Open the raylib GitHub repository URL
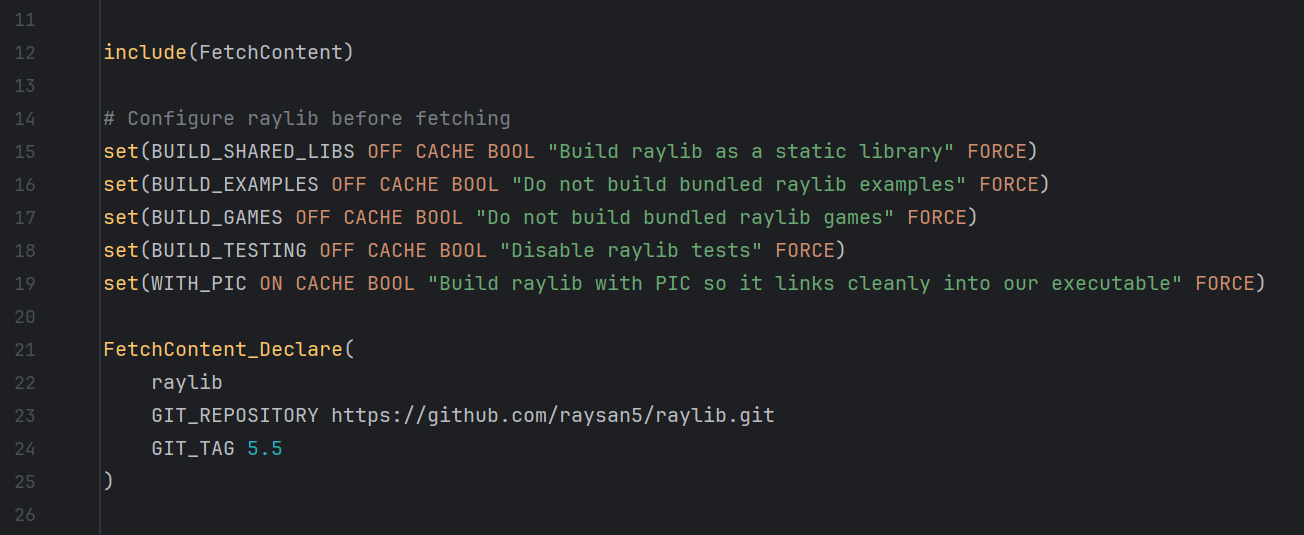The height and width of the screenshot is (535, 1304). tap(552, 415)
